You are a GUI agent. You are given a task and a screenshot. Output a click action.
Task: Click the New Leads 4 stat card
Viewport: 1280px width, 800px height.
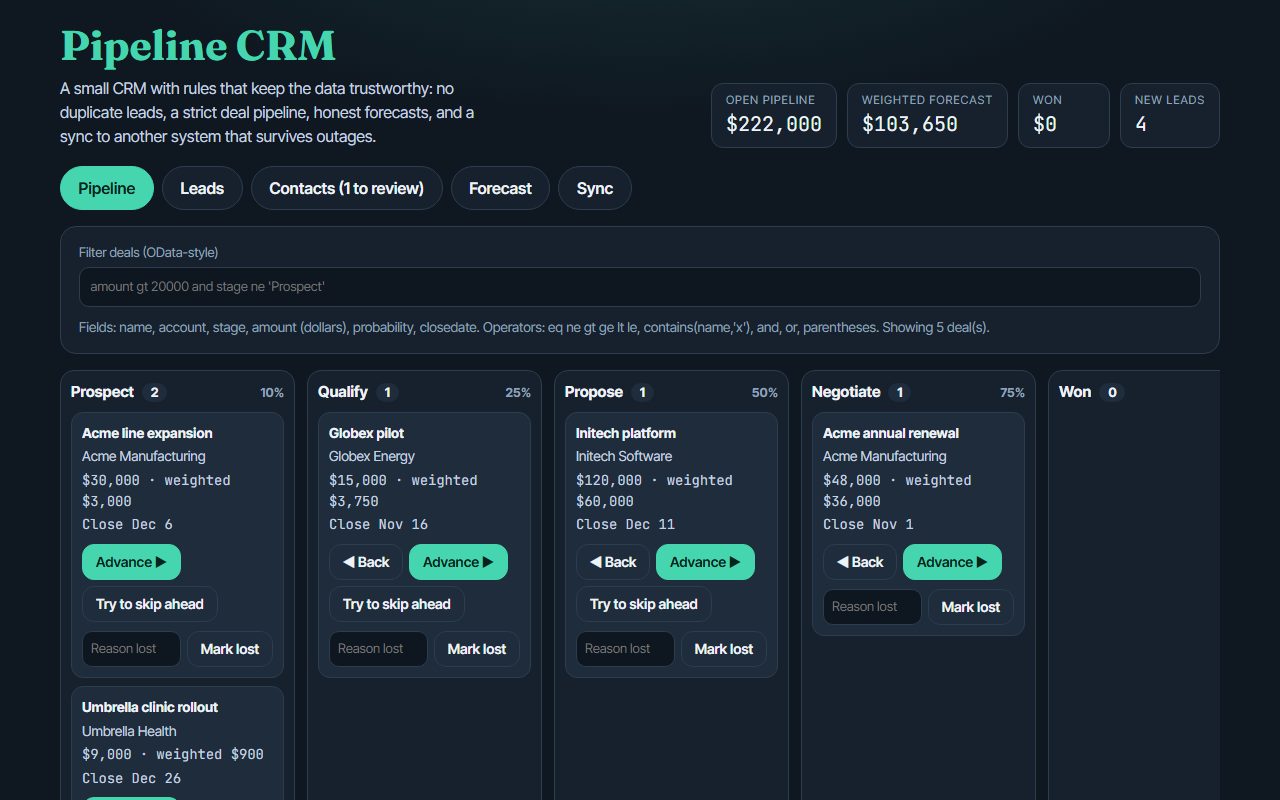(x=1170, y=115)
